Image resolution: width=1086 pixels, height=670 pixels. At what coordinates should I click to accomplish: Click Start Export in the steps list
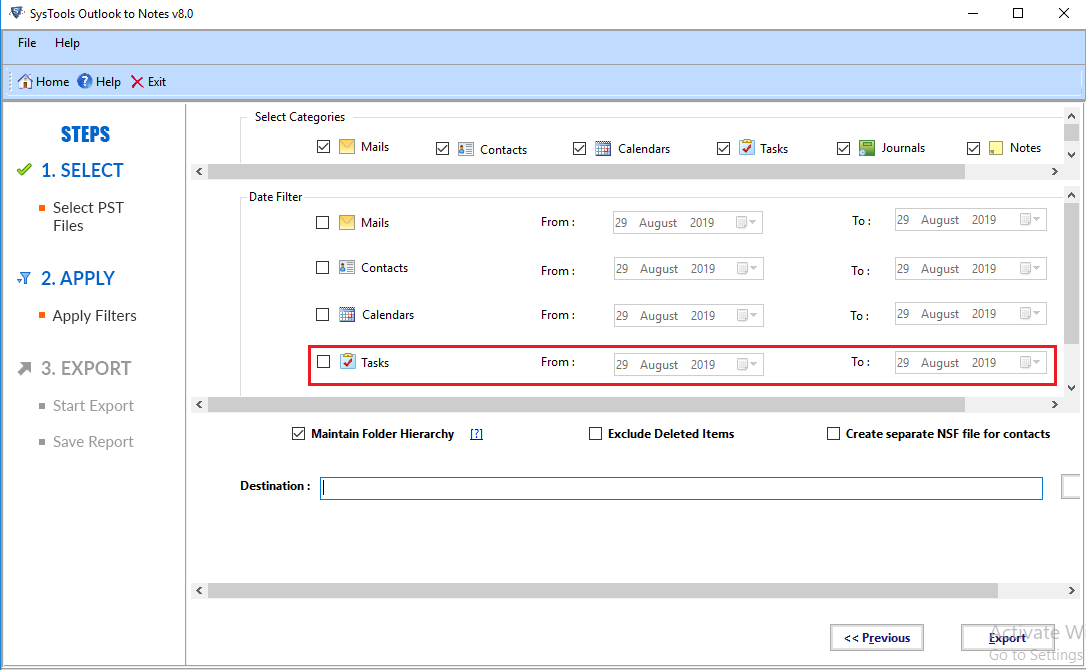tap(94, 406)
